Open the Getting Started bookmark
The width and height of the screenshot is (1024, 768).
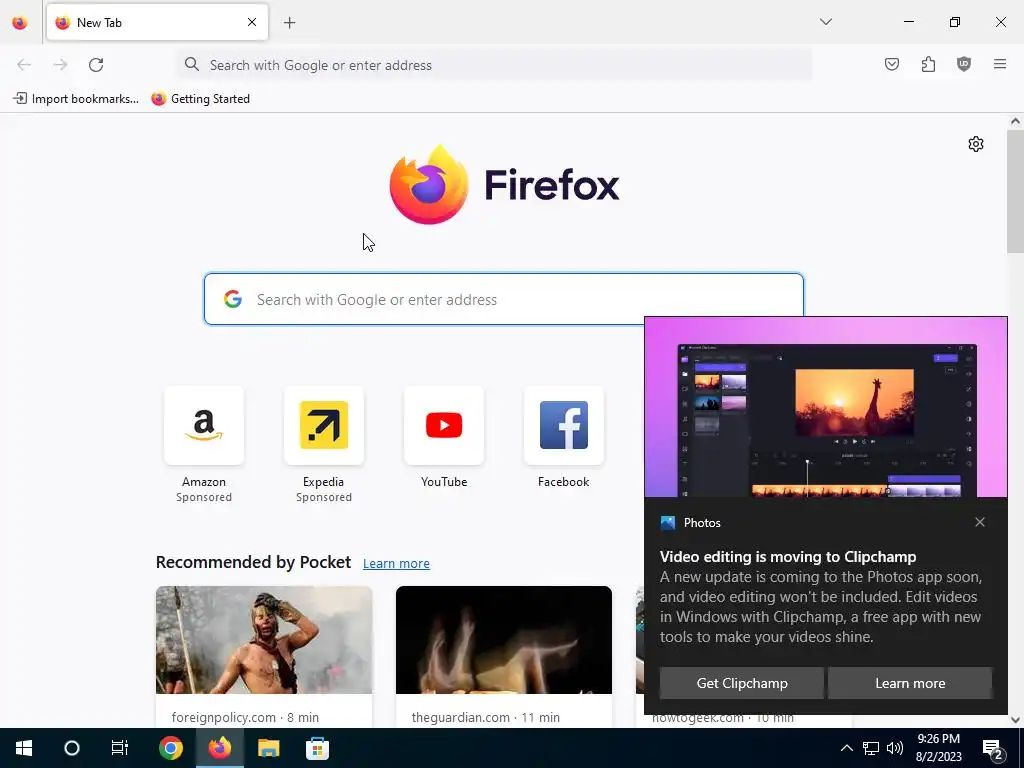click(x=200, y=99)
